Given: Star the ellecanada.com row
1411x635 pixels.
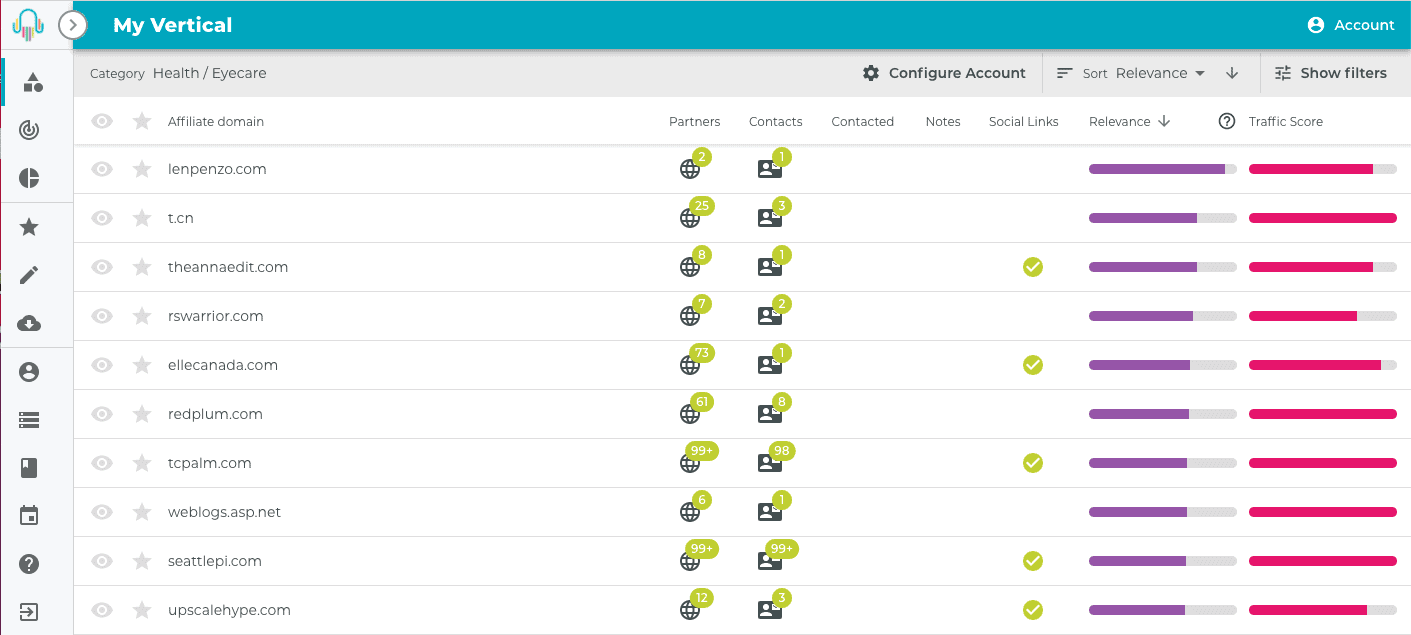Looking at the screenshot, I should [142, 365].
